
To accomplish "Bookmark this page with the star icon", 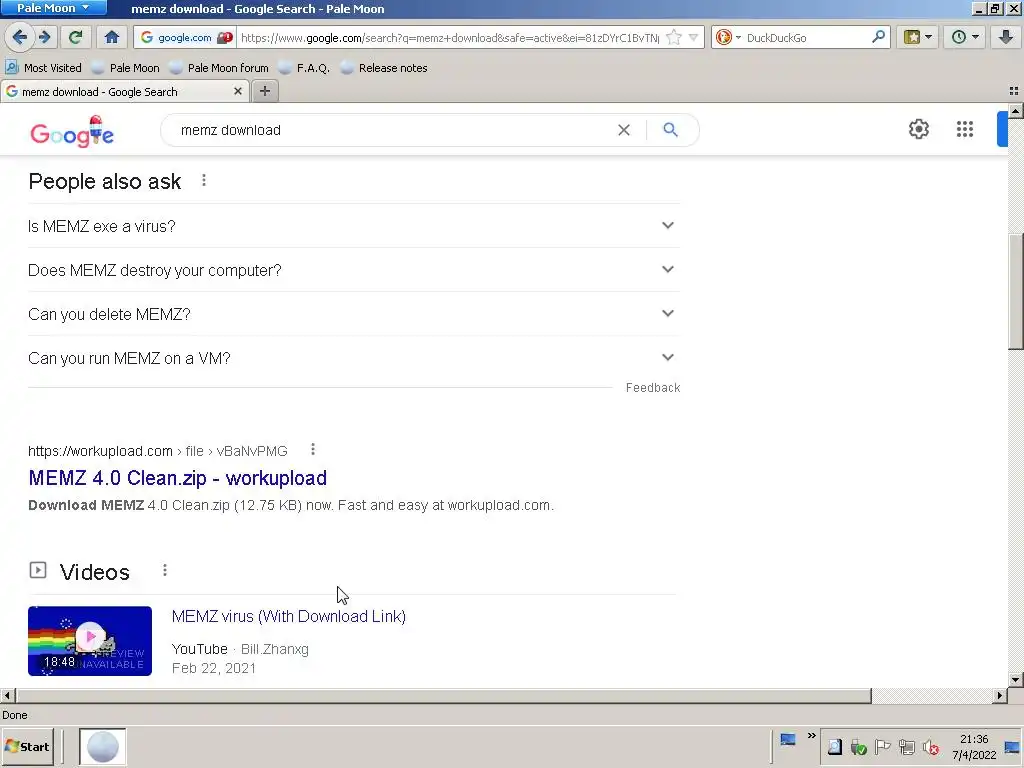I will tap(675, 37).
